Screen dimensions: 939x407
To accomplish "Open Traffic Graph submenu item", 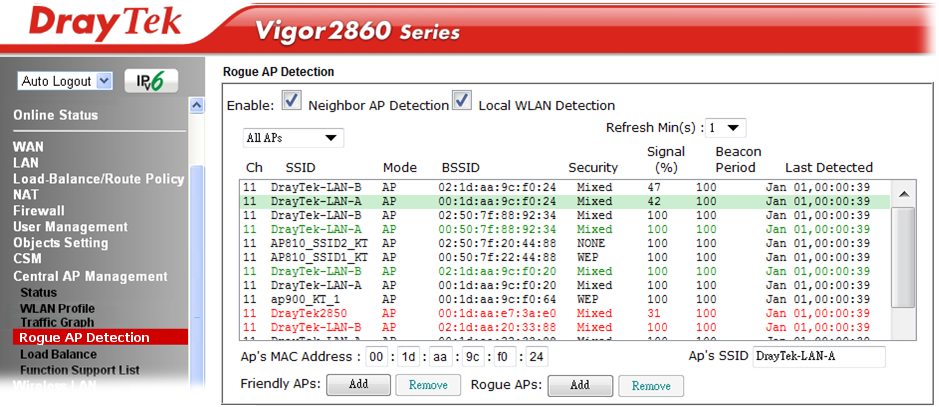I will pyautogui.click(x=57, y=323).
